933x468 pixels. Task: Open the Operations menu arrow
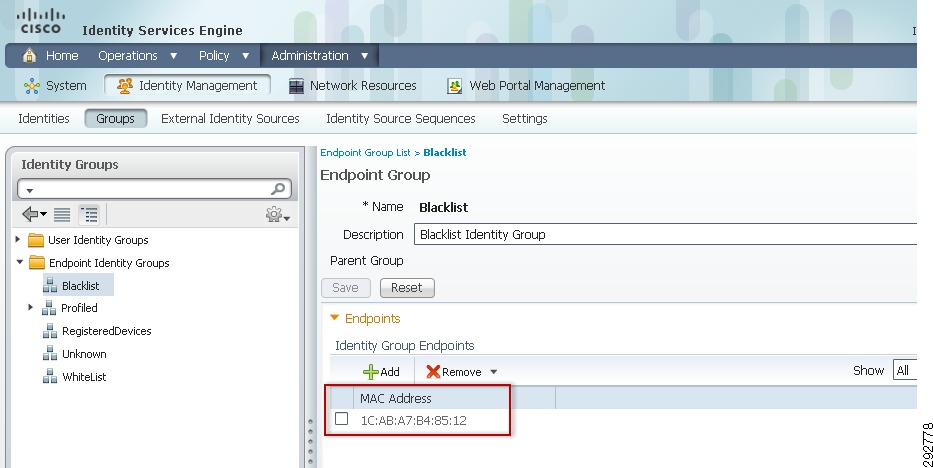point(174,56)
